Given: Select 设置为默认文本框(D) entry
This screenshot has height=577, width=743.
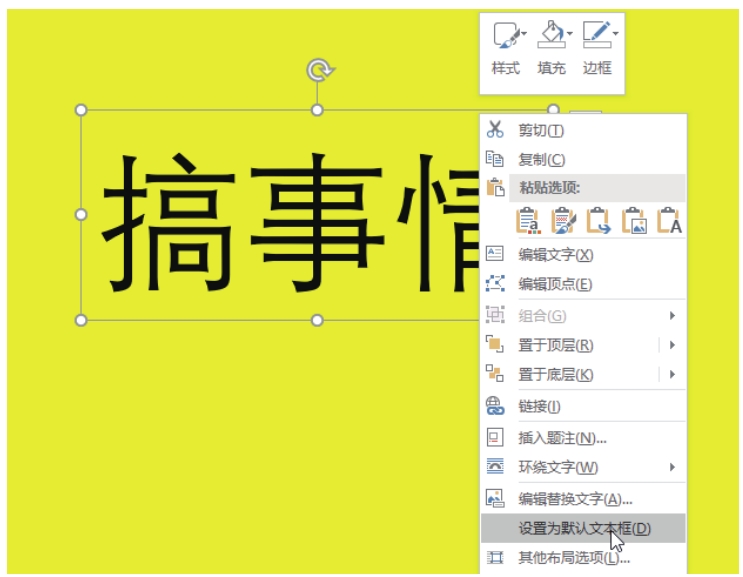Looking at the screenshot, I should click(x=584, y=528).
